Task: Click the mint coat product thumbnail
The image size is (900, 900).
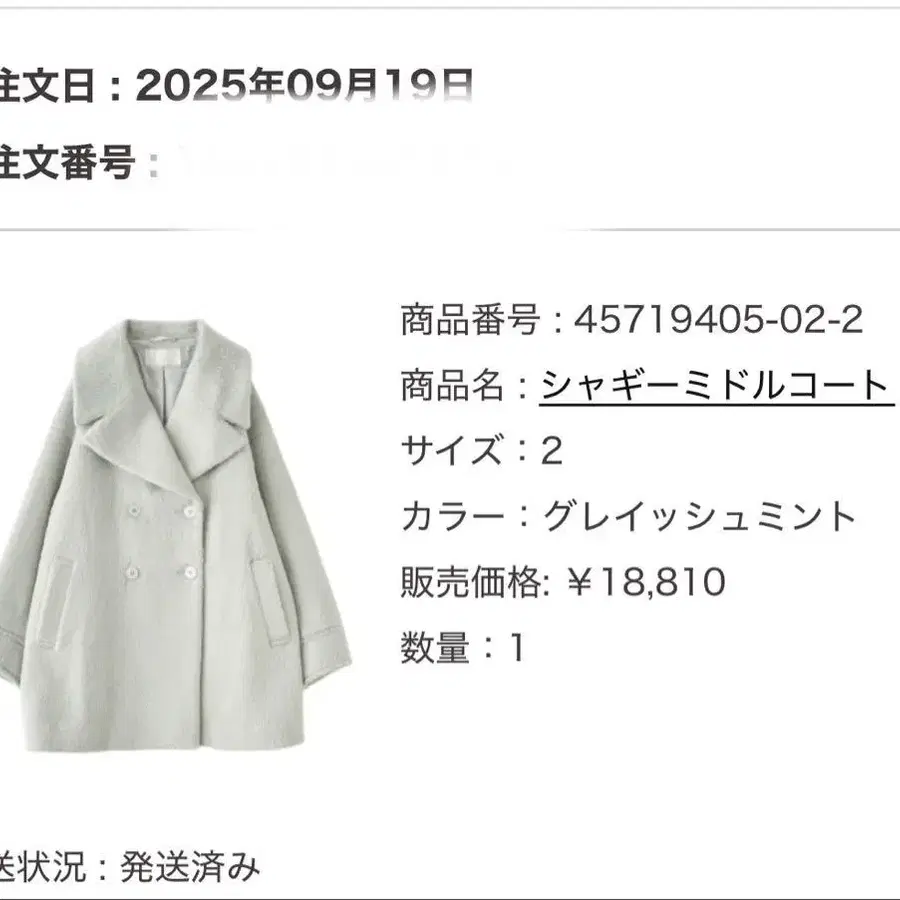Action: click(176, 534)
